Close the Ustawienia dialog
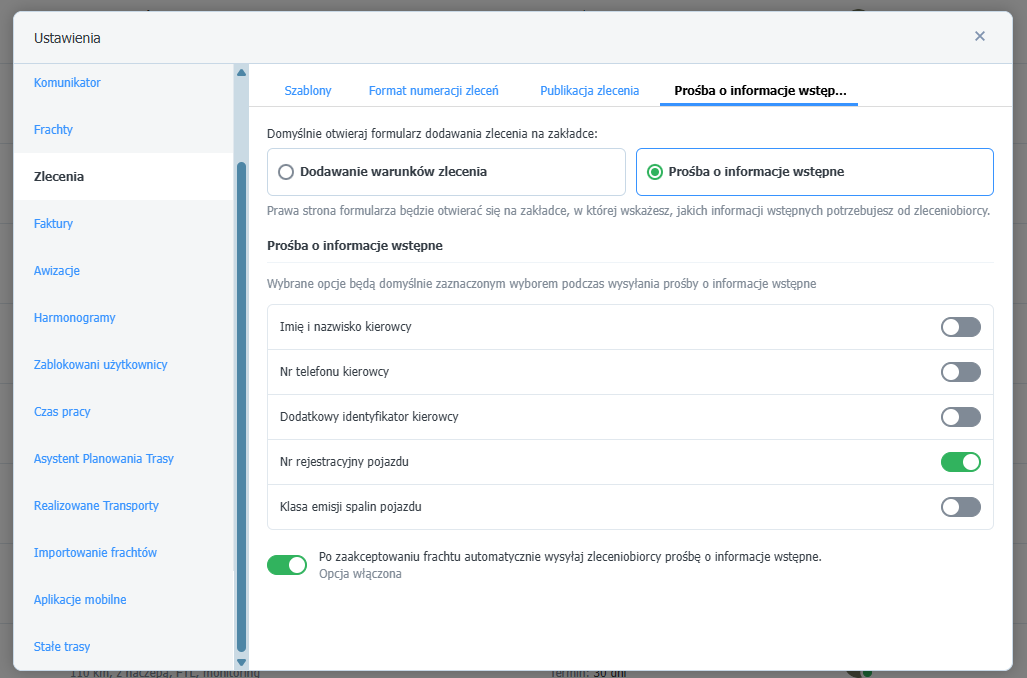 coord(979,36)
